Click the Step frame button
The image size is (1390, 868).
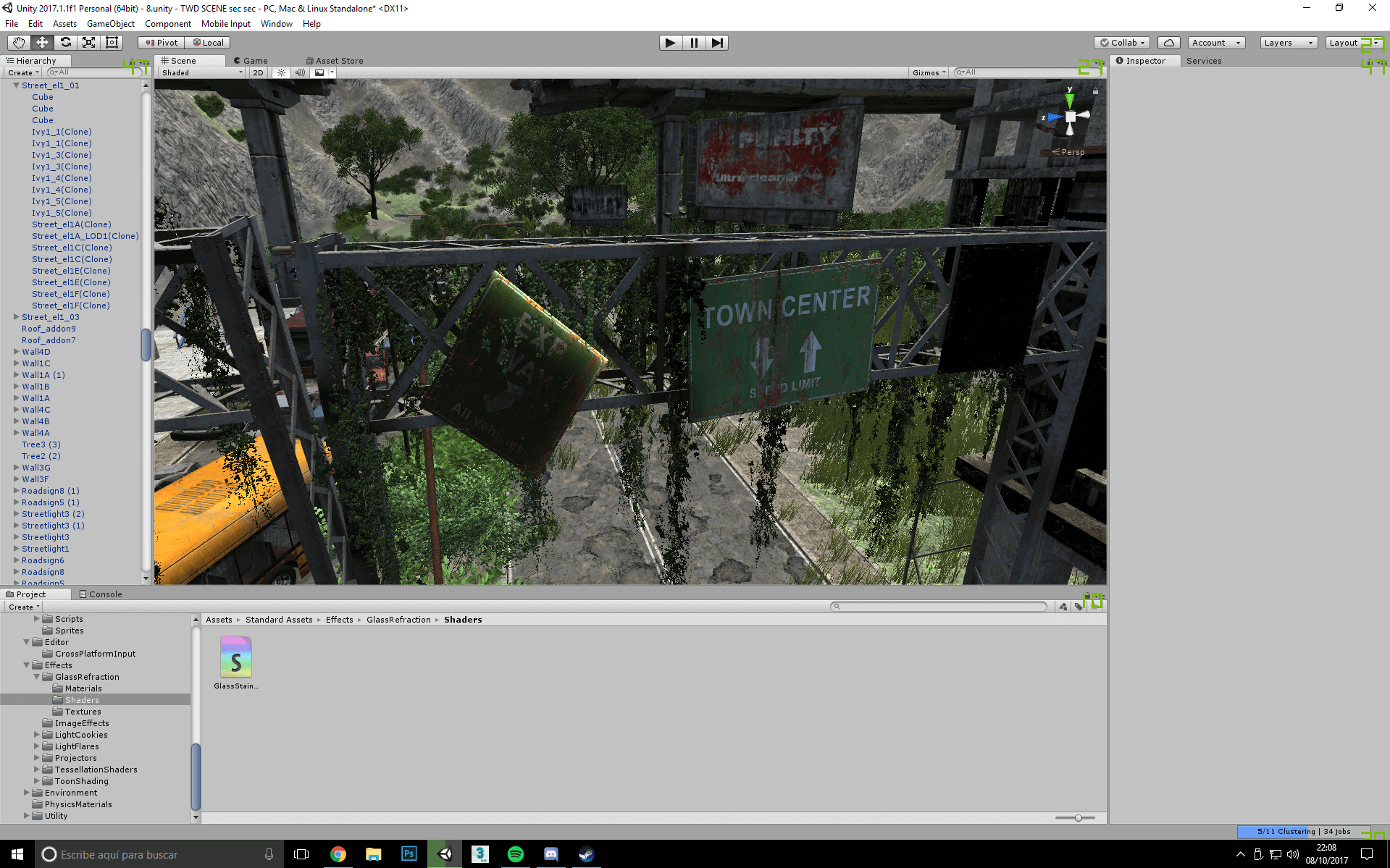(x=717, y=43)
